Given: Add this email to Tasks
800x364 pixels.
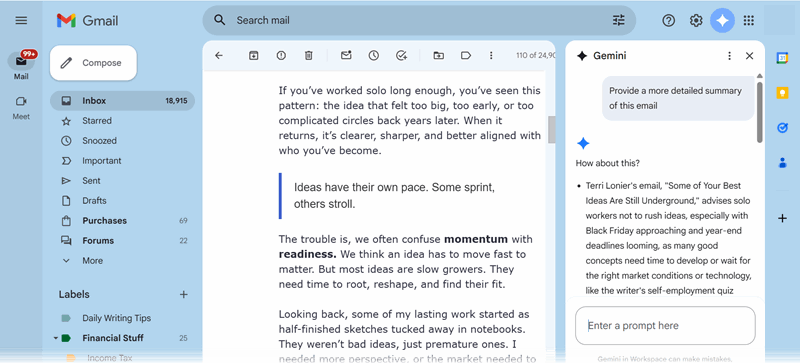Looking at the screenshot, I should coord(402,56).
